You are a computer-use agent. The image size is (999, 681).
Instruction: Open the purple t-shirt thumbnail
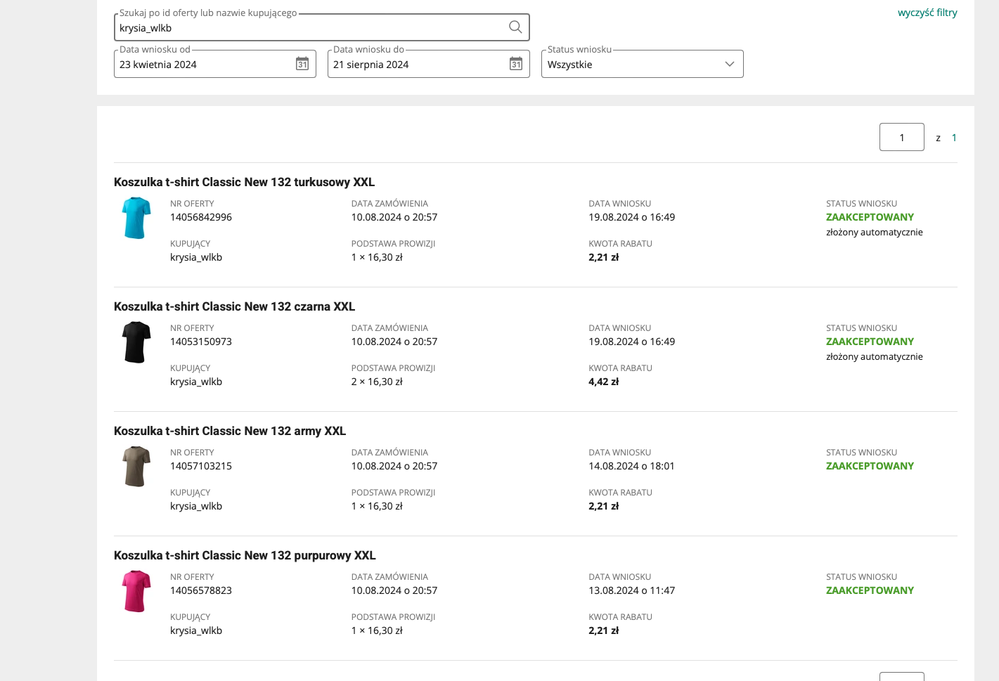tap(136, 591)
